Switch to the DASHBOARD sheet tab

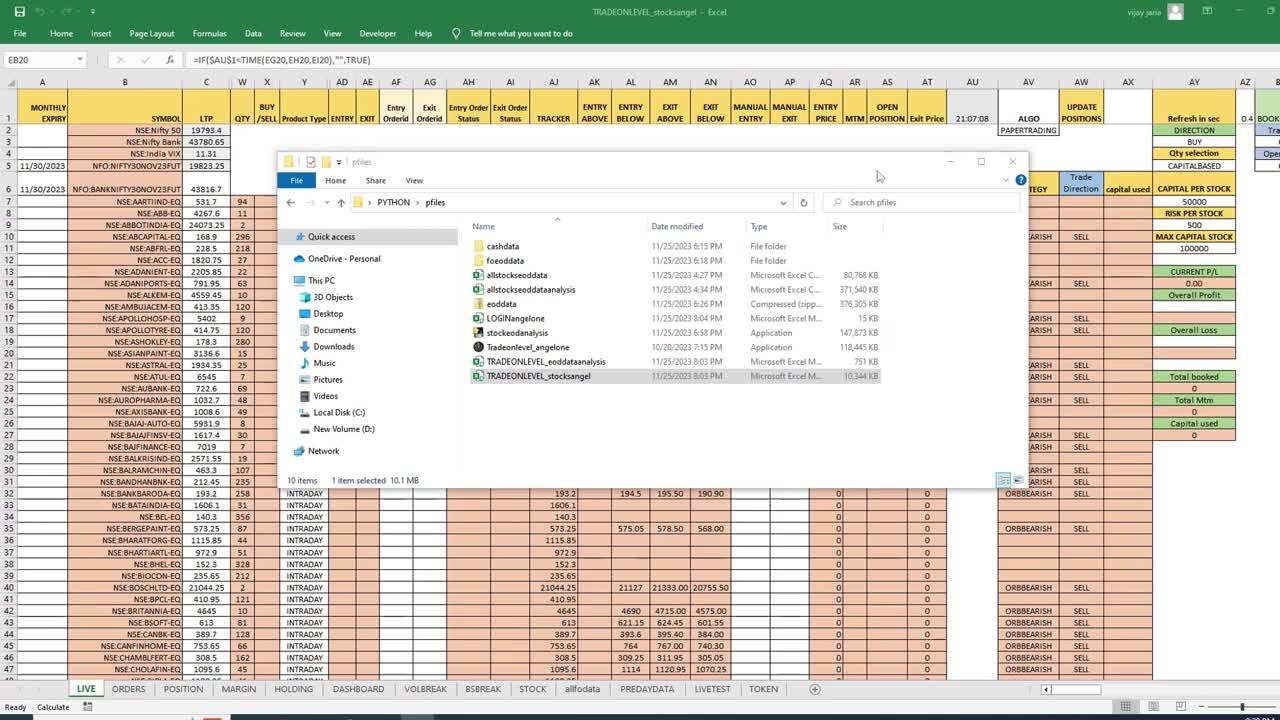point(358,689)
